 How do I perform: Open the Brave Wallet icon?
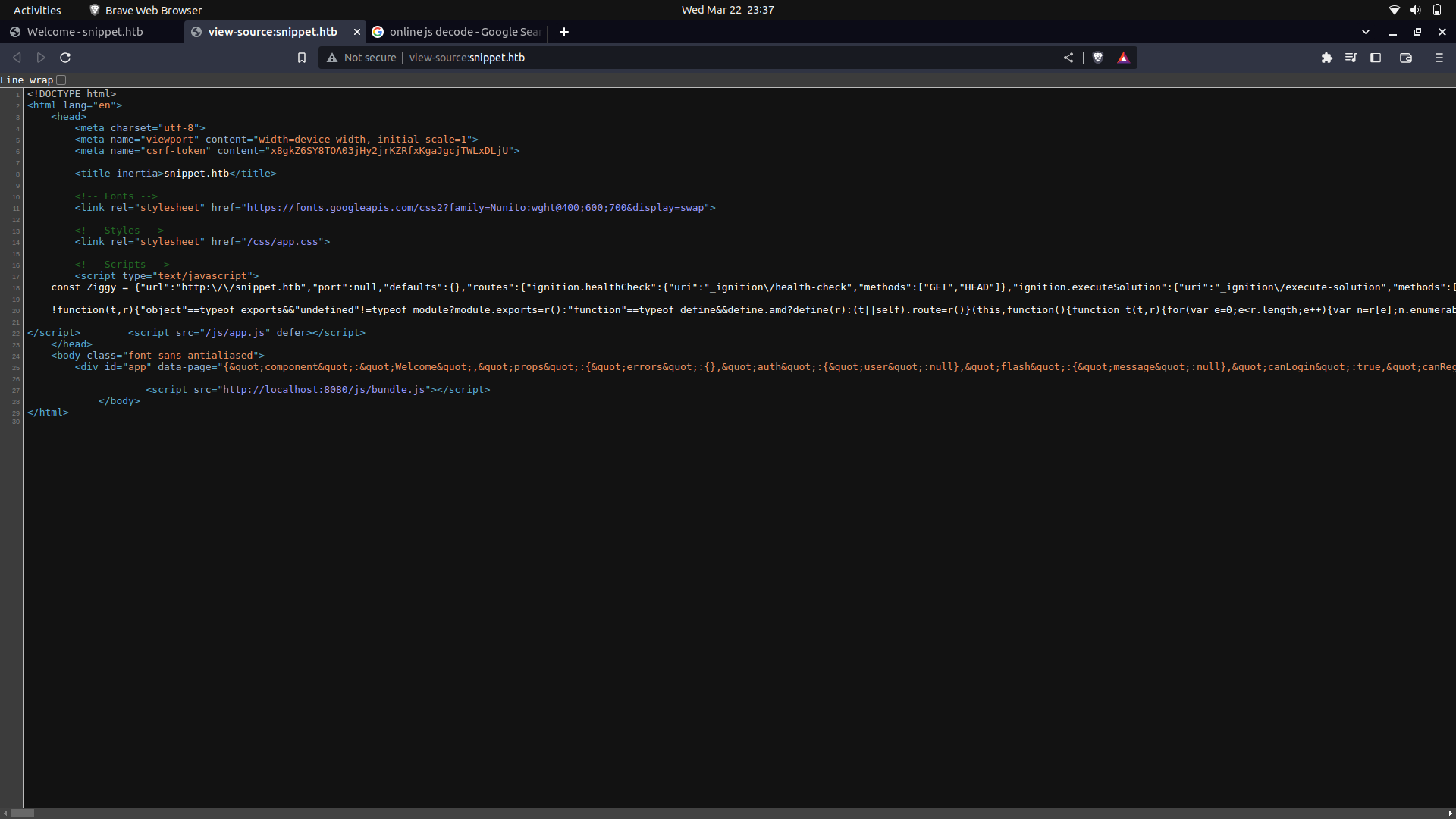pos(1406,57)
